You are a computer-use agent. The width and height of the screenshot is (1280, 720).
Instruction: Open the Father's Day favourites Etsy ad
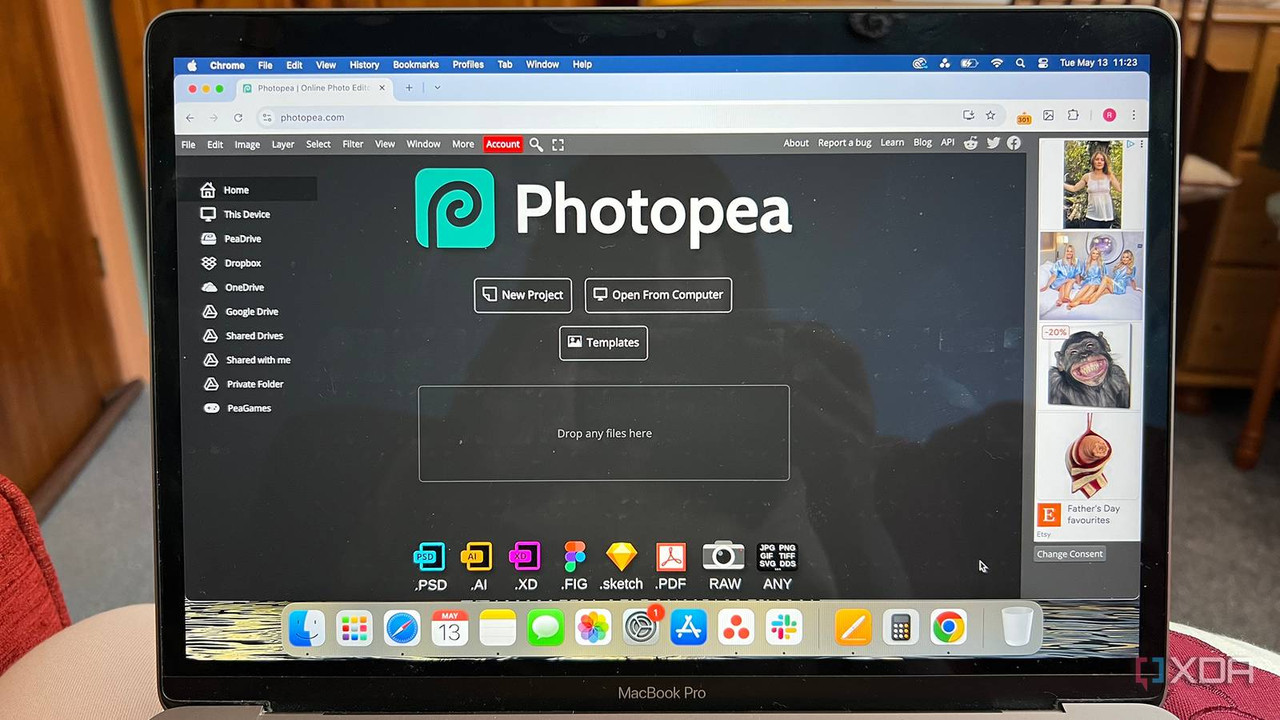click(x=1088, y=476)
